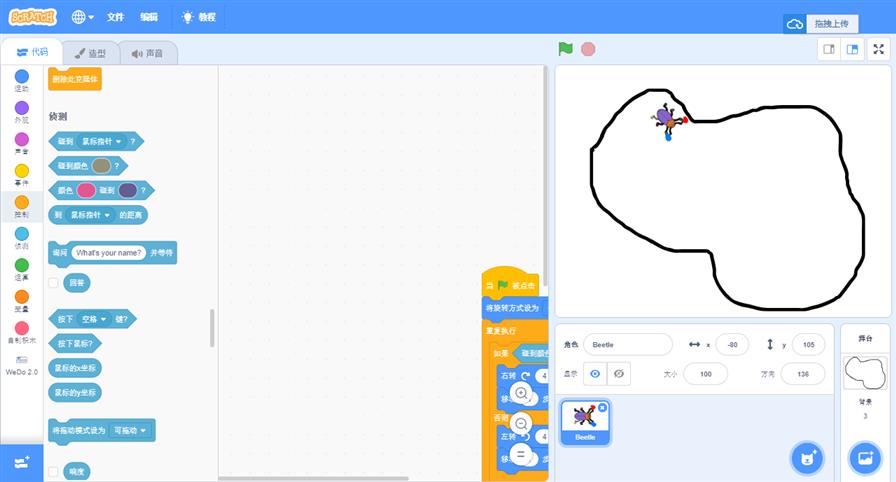The image size is (896, 482).
Task: Click the orange delete this clone block
Action: click(x=75, y=79)
